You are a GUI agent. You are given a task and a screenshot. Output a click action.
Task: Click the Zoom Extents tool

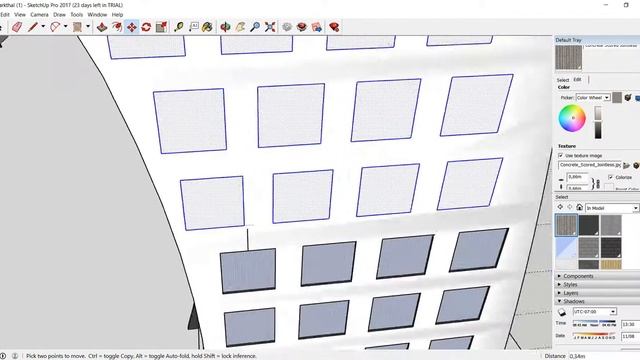(270, 27)
